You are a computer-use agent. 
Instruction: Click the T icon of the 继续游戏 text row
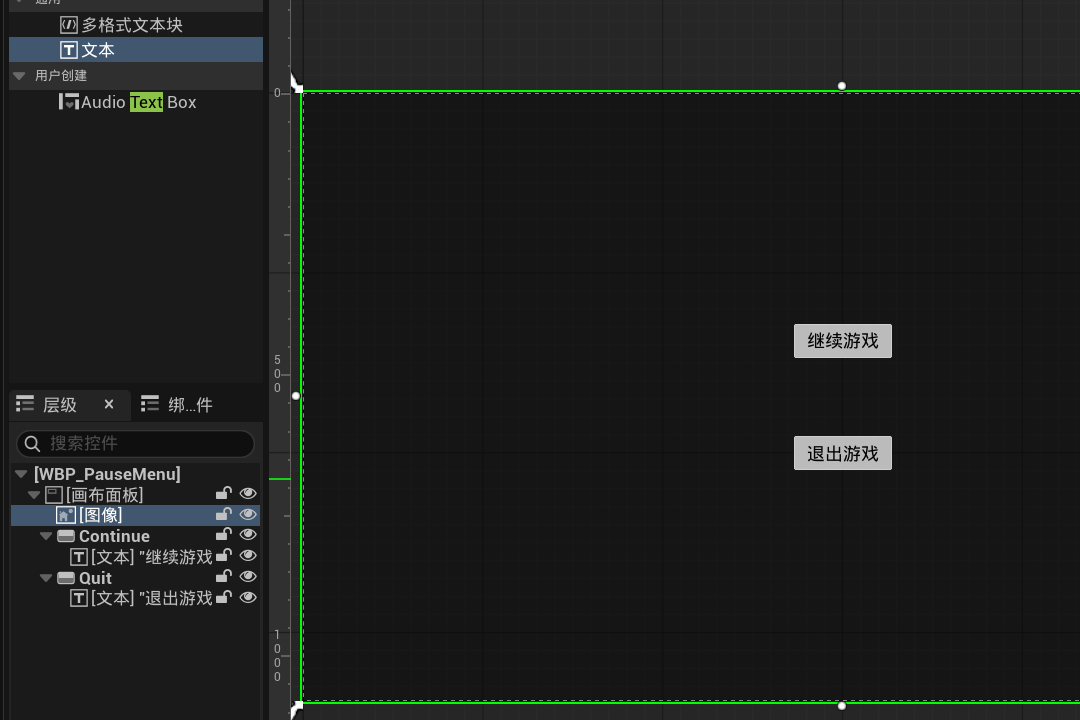point(79,557)
